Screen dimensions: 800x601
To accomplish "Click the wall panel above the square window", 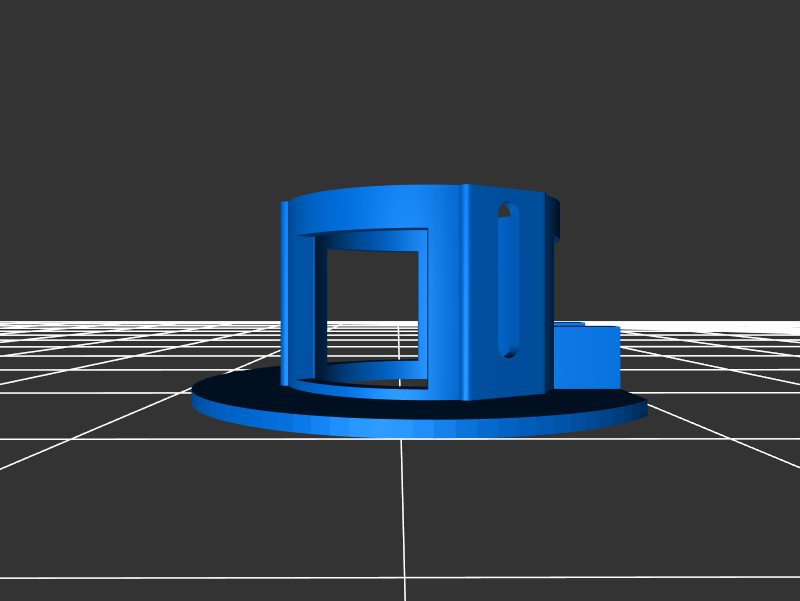I will (x=370, y=210).
